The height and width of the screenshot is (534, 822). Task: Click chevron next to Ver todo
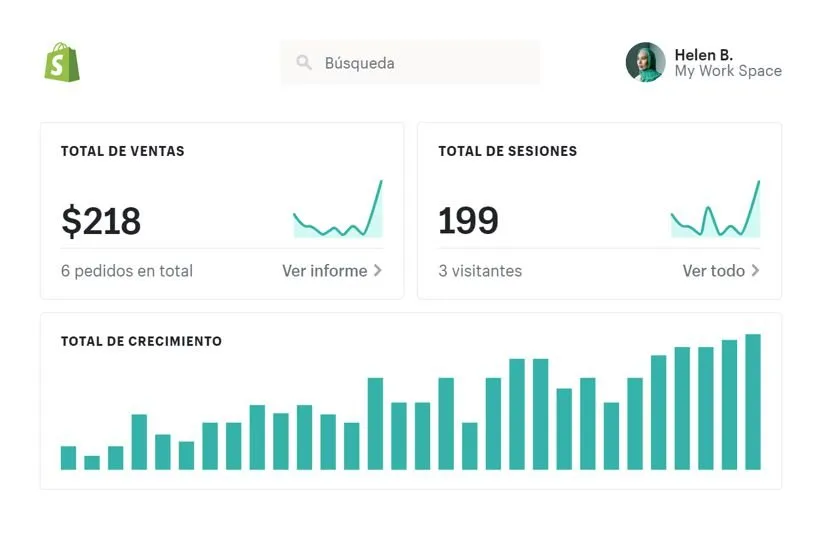coord(755,270)
